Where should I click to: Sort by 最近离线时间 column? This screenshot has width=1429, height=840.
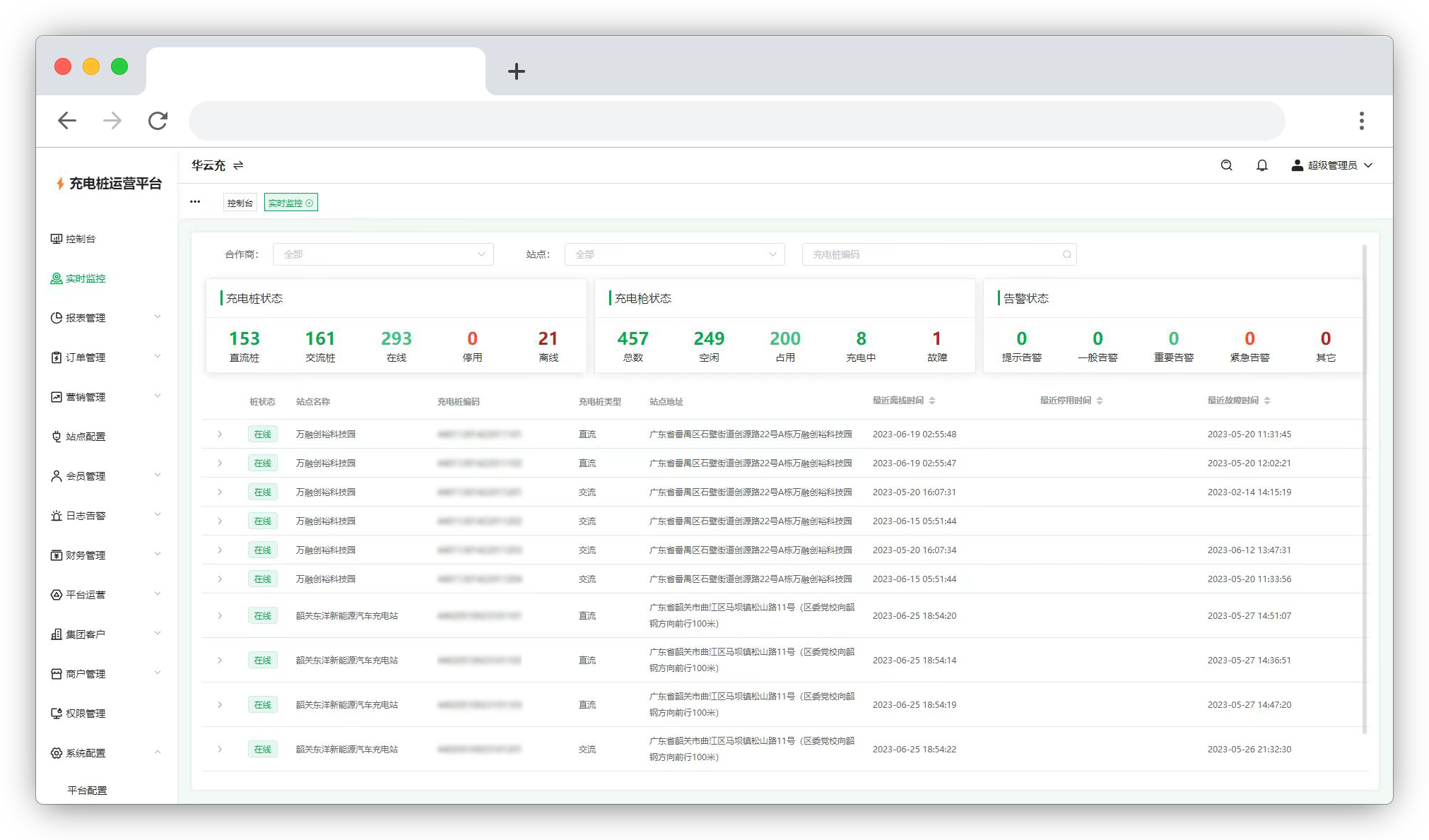point(932,401)
